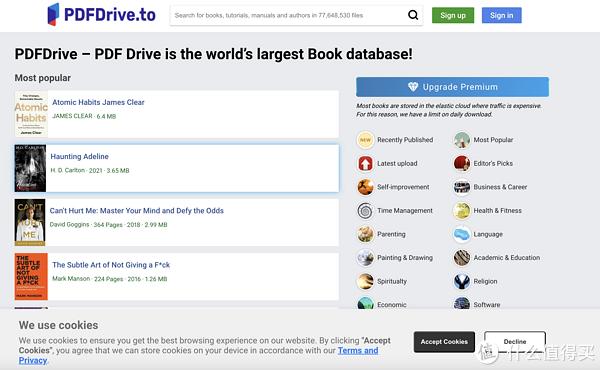
Task: Open the Haunting Adeline cover thumbnail
Action: click(x=30, y=168)
